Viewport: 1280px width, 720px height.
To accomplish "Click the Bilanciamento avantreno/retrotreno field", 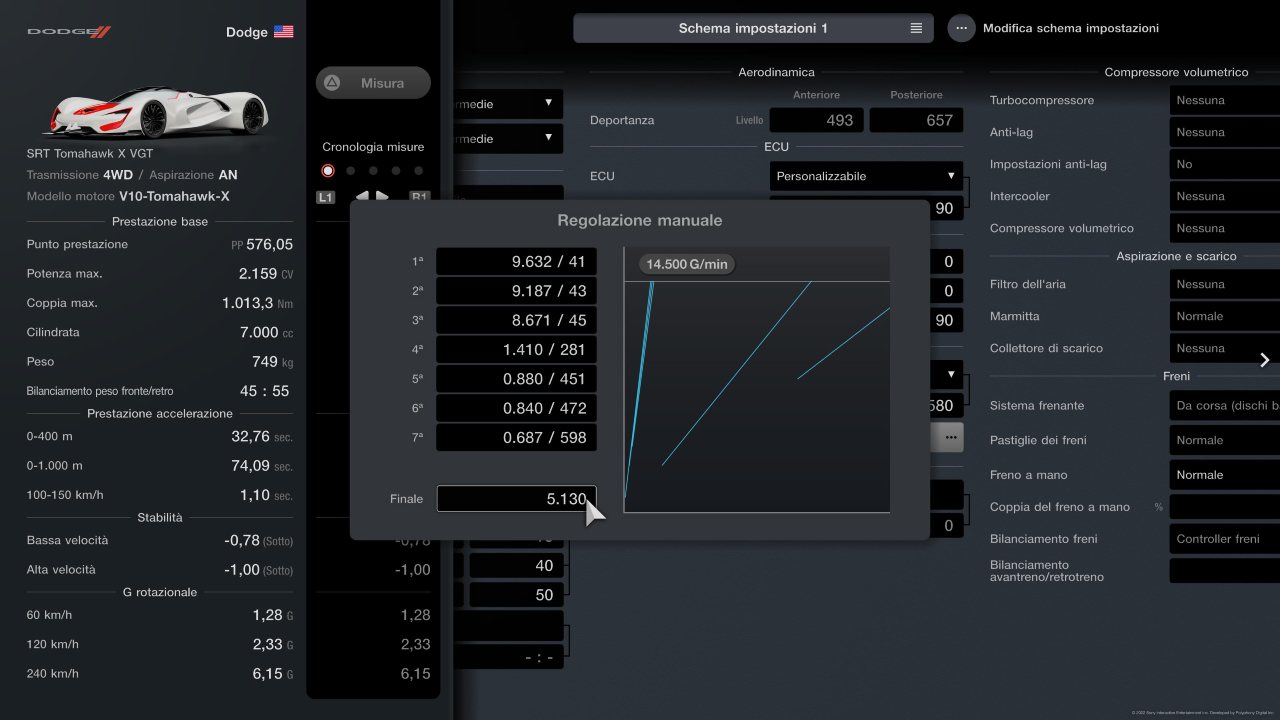I will pos(1225,571).
